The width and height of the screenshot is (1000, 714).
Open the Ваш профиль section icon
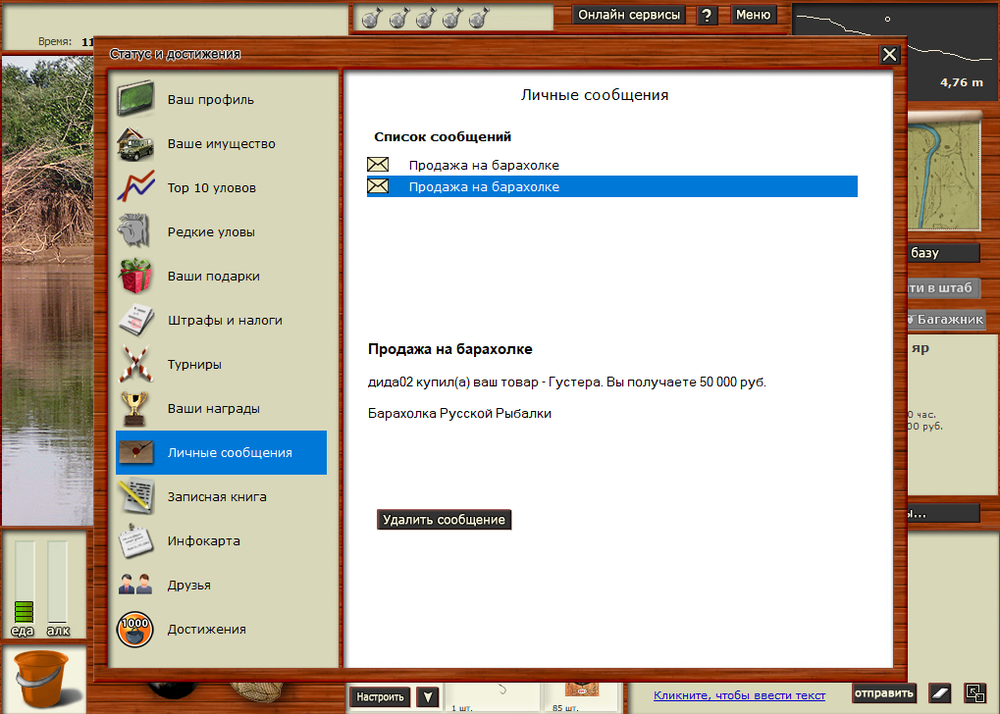pos(135,99)
